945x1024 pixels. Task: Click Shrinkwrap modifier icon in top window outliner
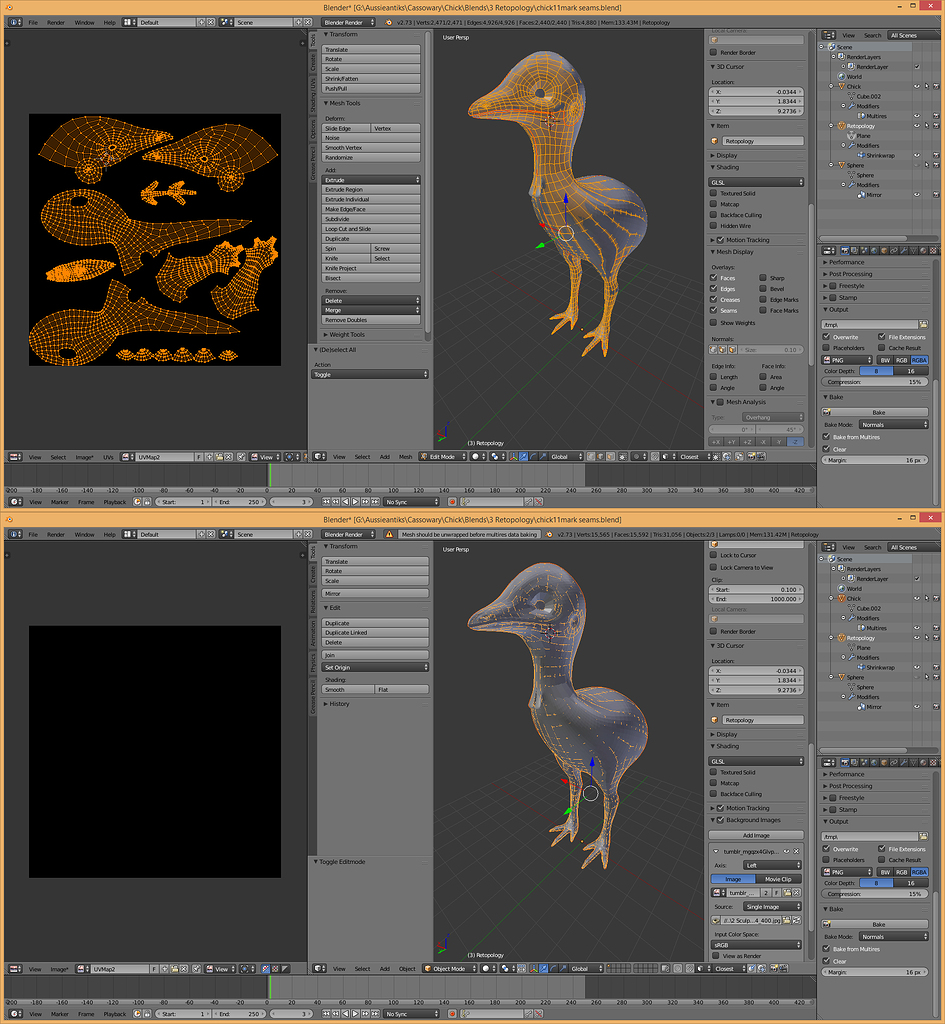pos(861,155)
